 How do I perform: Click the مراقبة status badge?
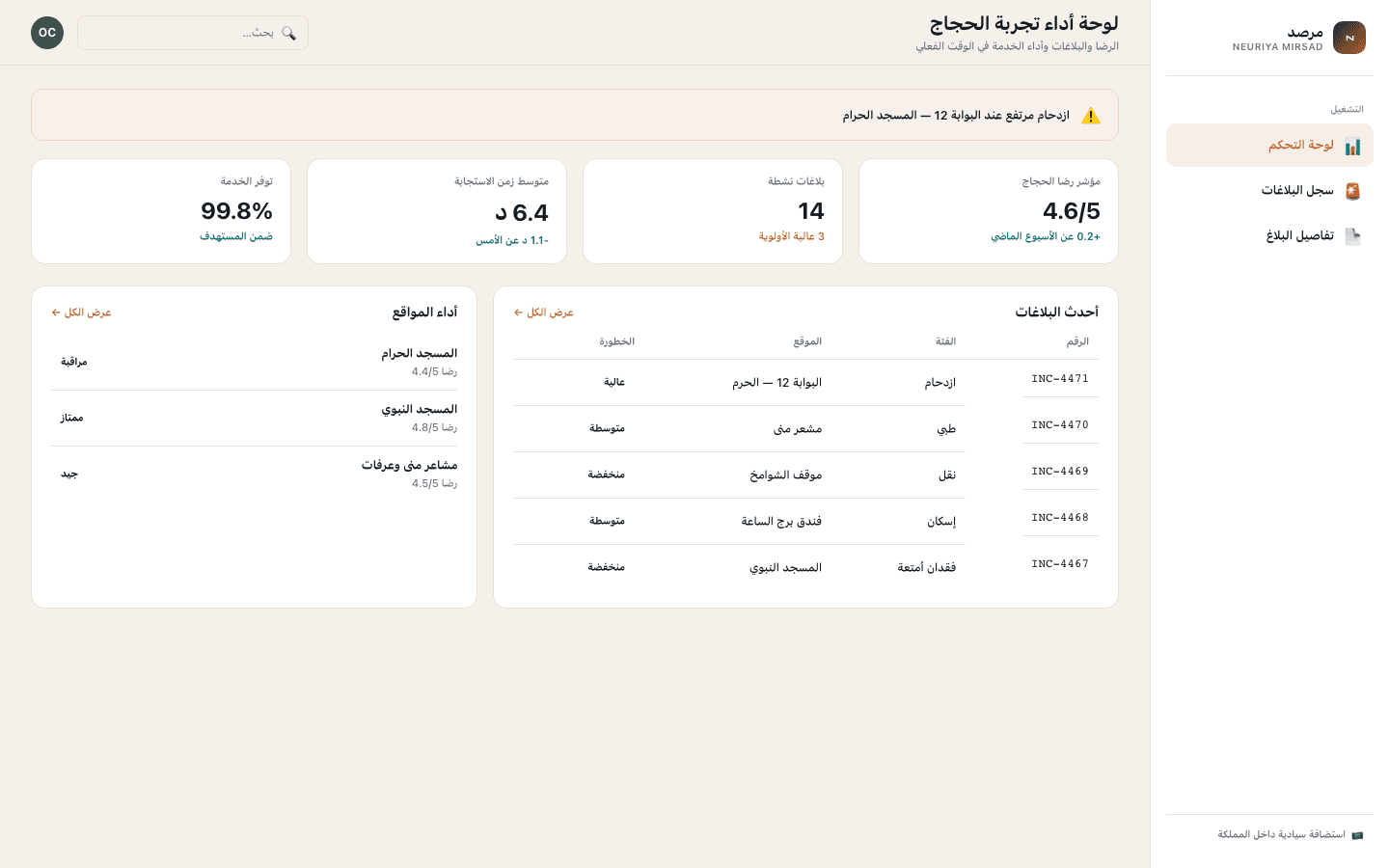click(x=74, y=362)
